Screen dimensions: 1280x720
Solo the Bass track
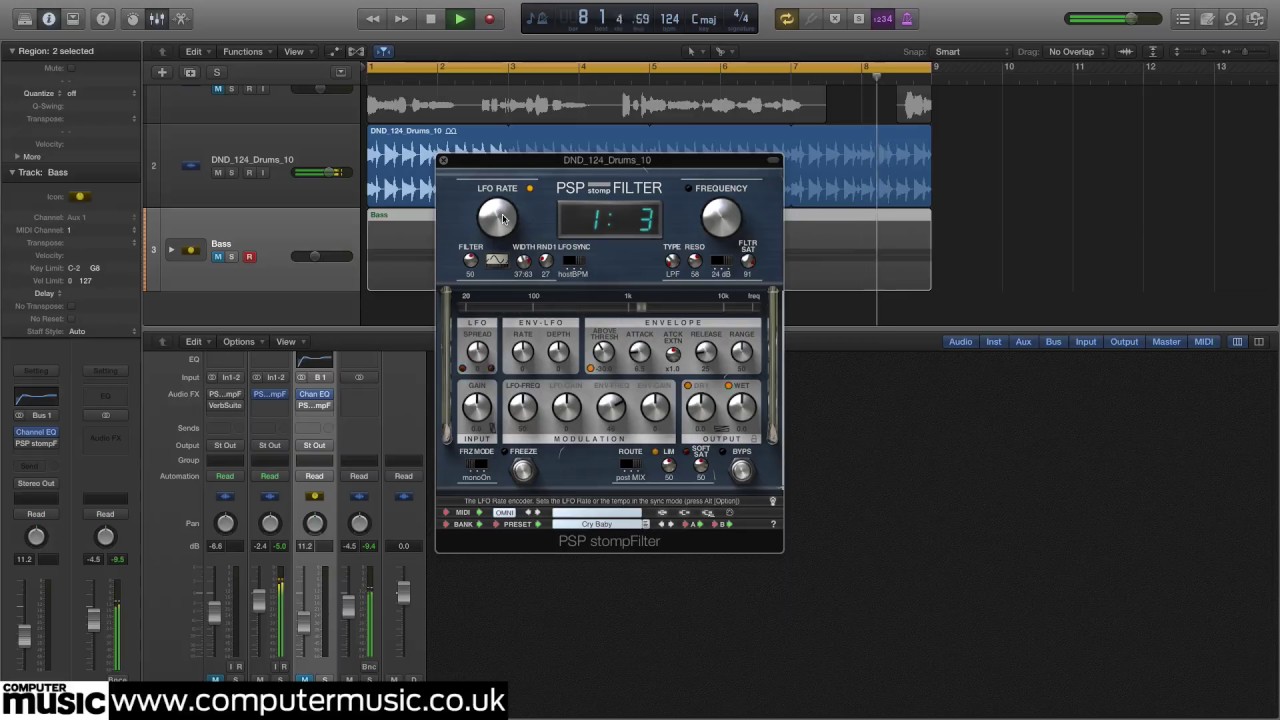coord(232,257)
